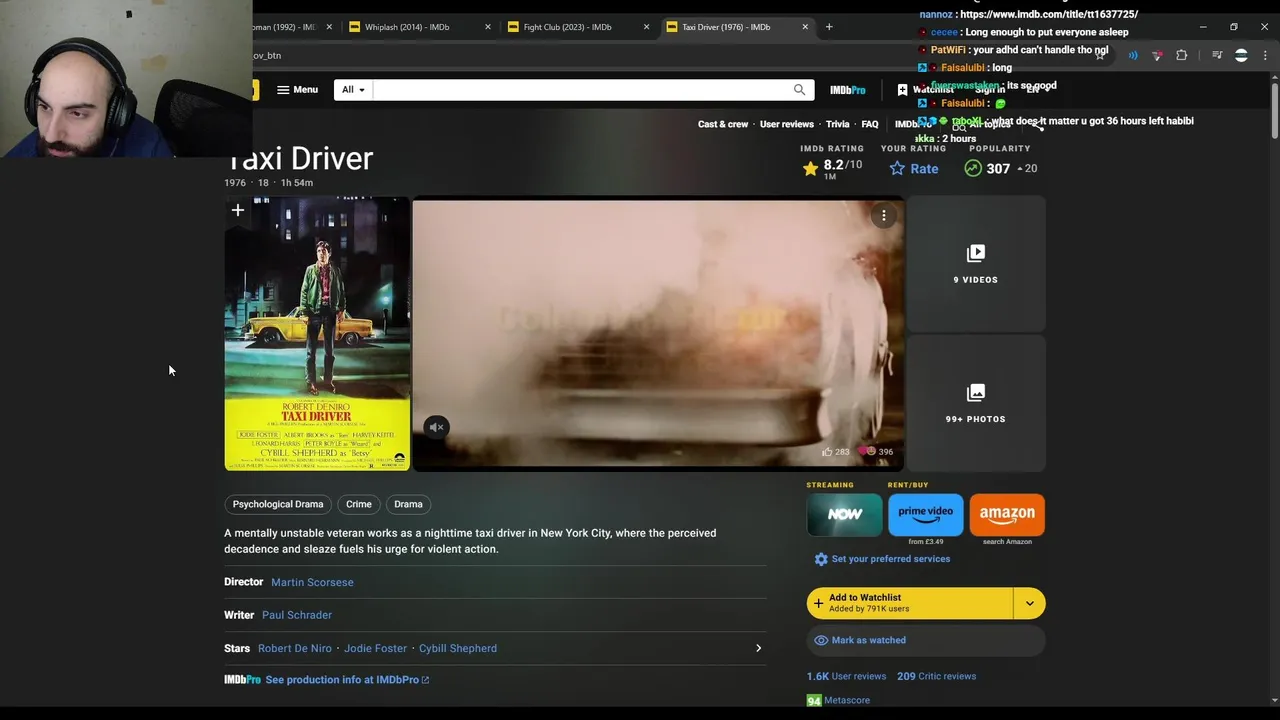Open the 209 Critic reviews link
The image size is (1280, 720).
tap(937, 676)
